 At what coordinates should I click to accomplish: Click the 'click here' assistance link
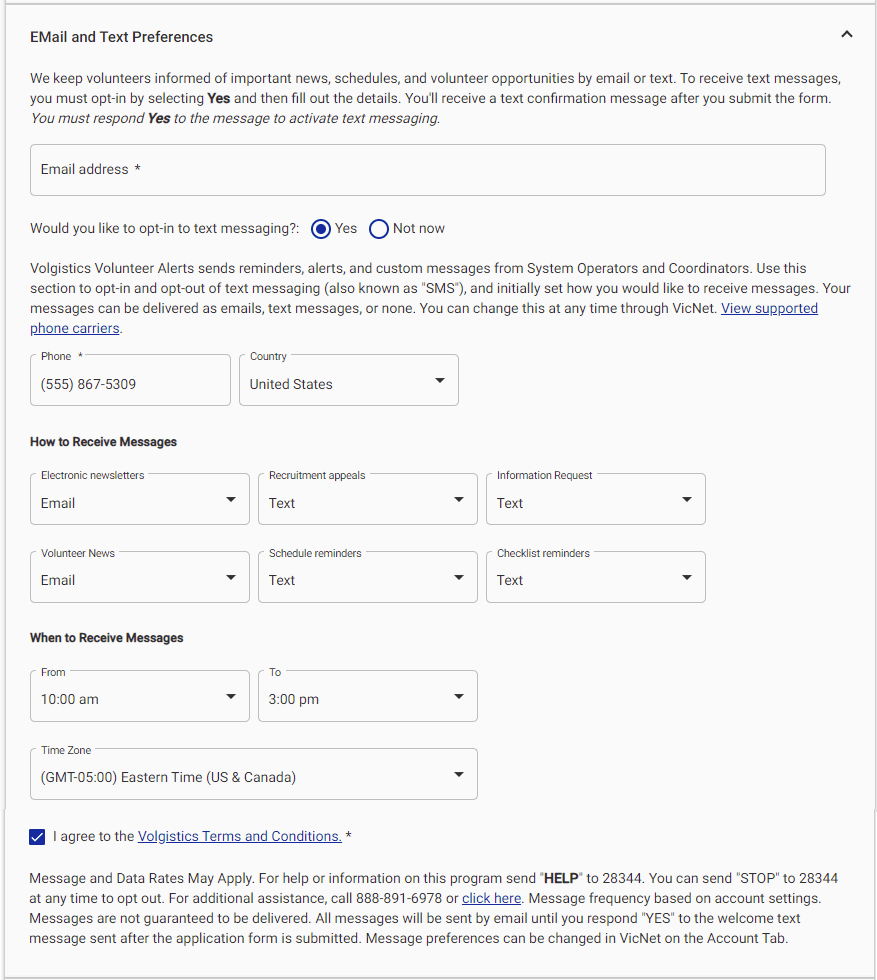pyautogui.click(x=491, y=898)
